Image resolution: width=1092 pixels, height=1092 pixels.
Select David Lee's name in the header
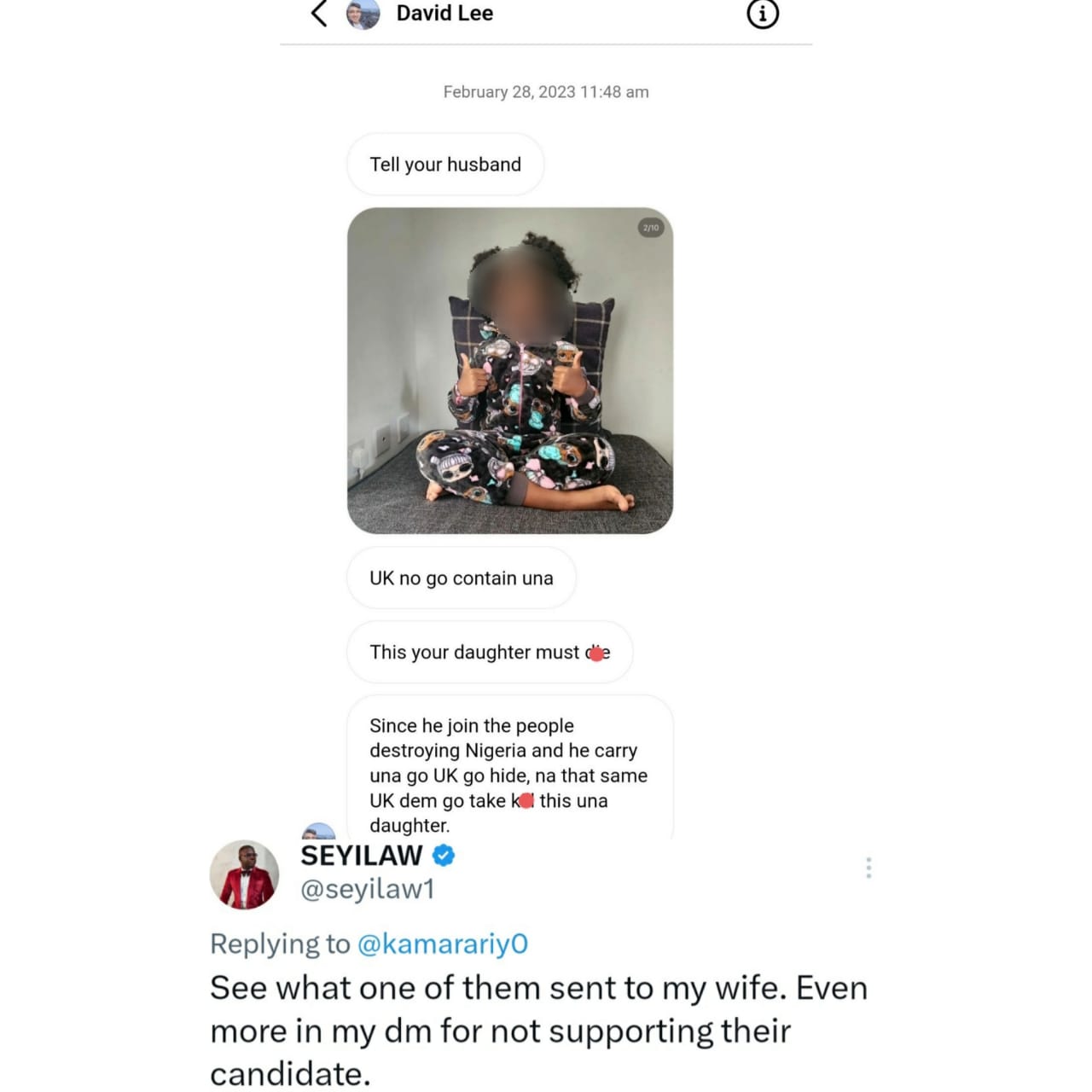point(444,14)
